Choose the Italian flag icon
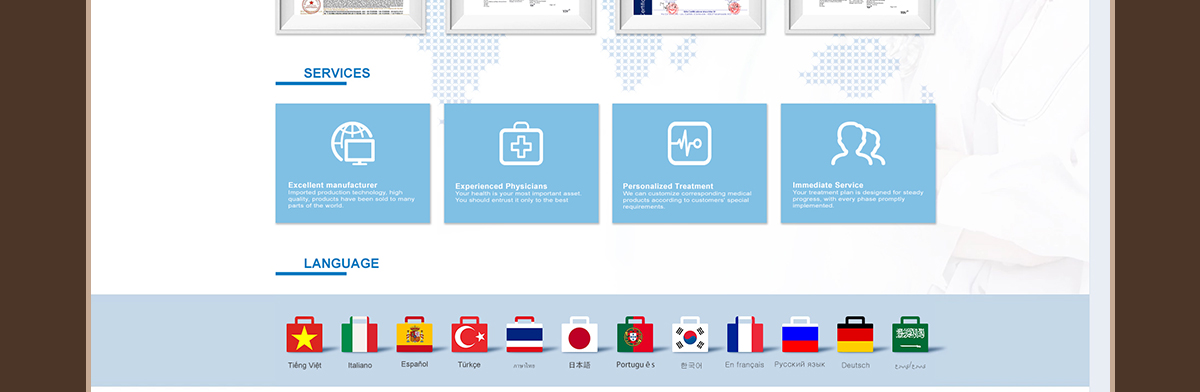The height and width of the screenshot is (392, 1200). pyautogui.click(x=360, y=335)
